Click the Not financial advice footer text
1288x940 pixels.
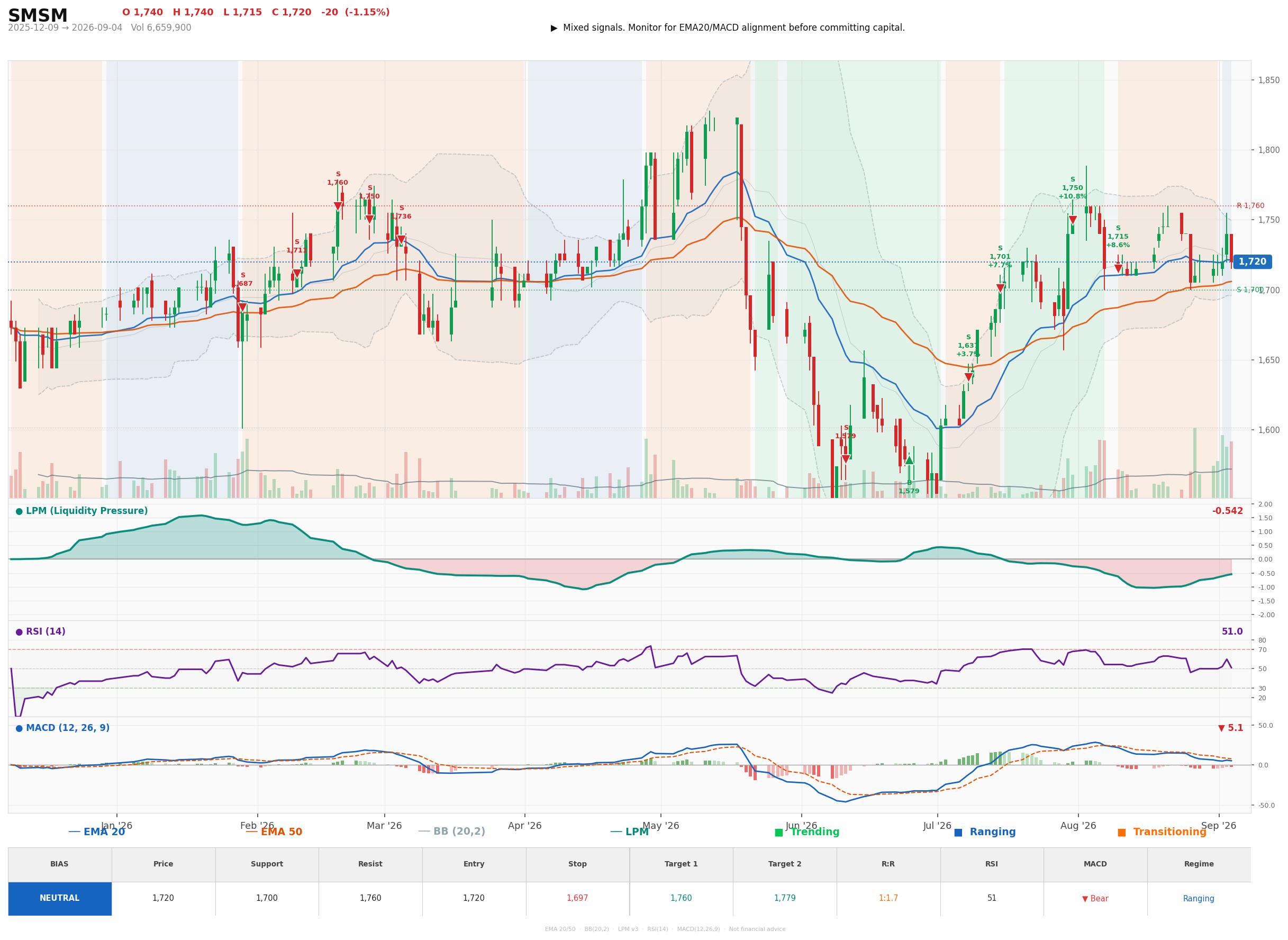(757, 929)
